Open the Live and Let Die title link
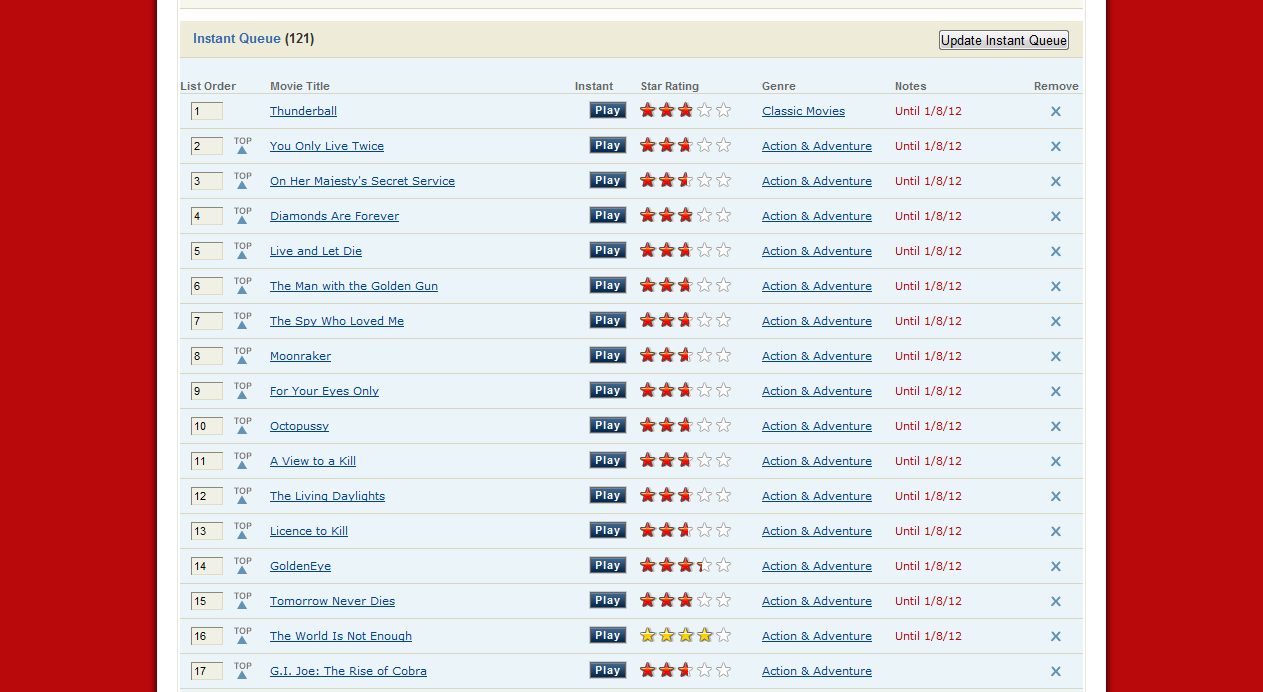The image size is (1263, 692). (x=316, y=251)
